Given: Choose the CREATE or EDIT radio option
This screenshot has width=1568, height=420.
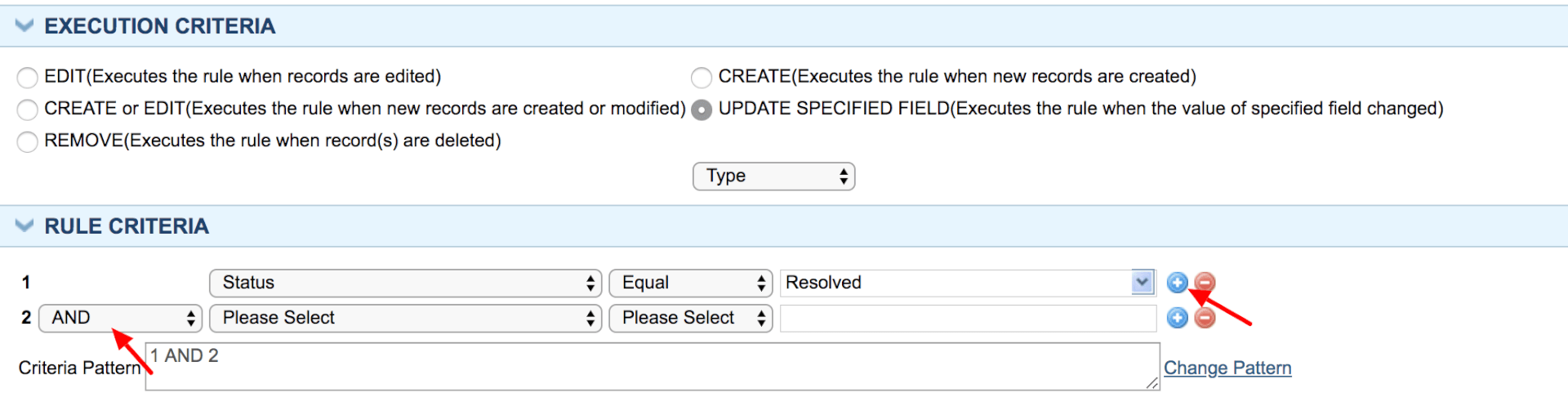Looking at the screenshot, I should pos(28,109).
